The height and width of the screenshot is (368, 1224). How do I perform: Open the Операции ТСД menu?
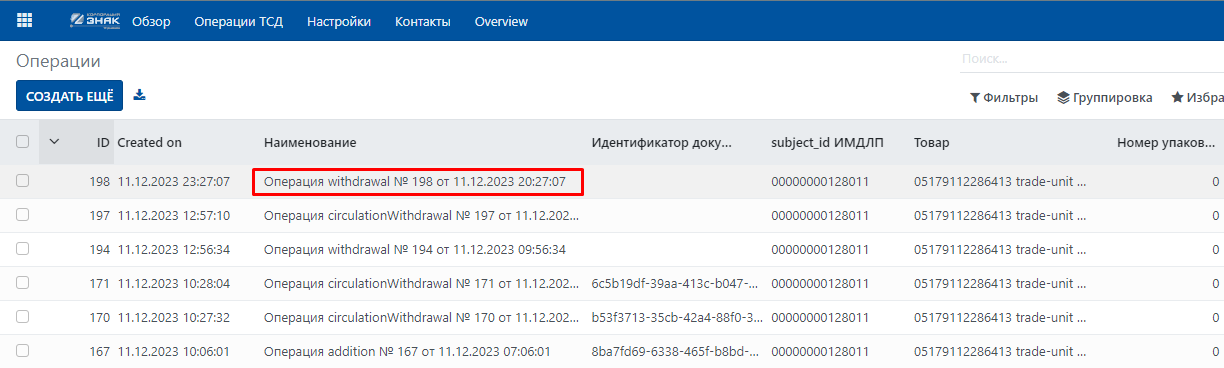238,21
